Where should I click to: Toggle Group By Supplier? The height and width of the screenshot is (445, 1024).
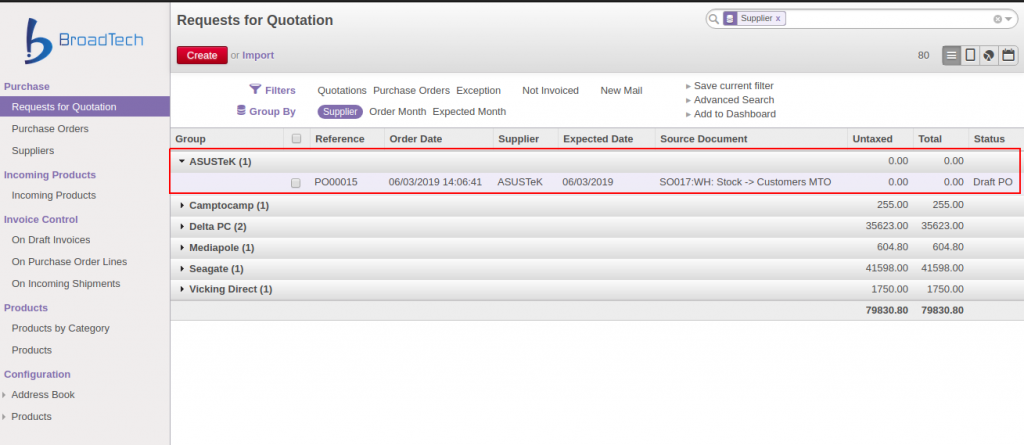tap(340, 112)
